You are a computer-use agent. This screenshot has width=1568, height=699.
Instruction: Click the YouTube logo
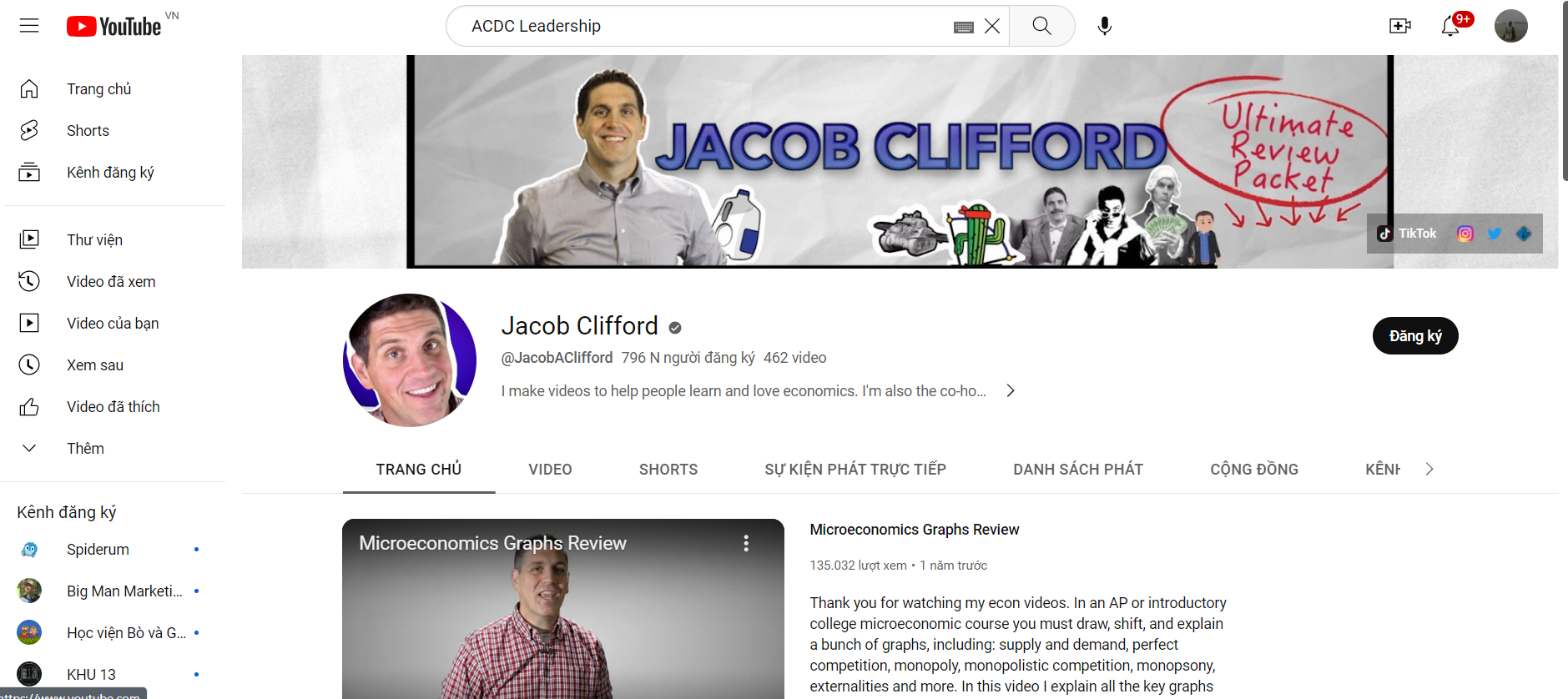tap(114, 27)
